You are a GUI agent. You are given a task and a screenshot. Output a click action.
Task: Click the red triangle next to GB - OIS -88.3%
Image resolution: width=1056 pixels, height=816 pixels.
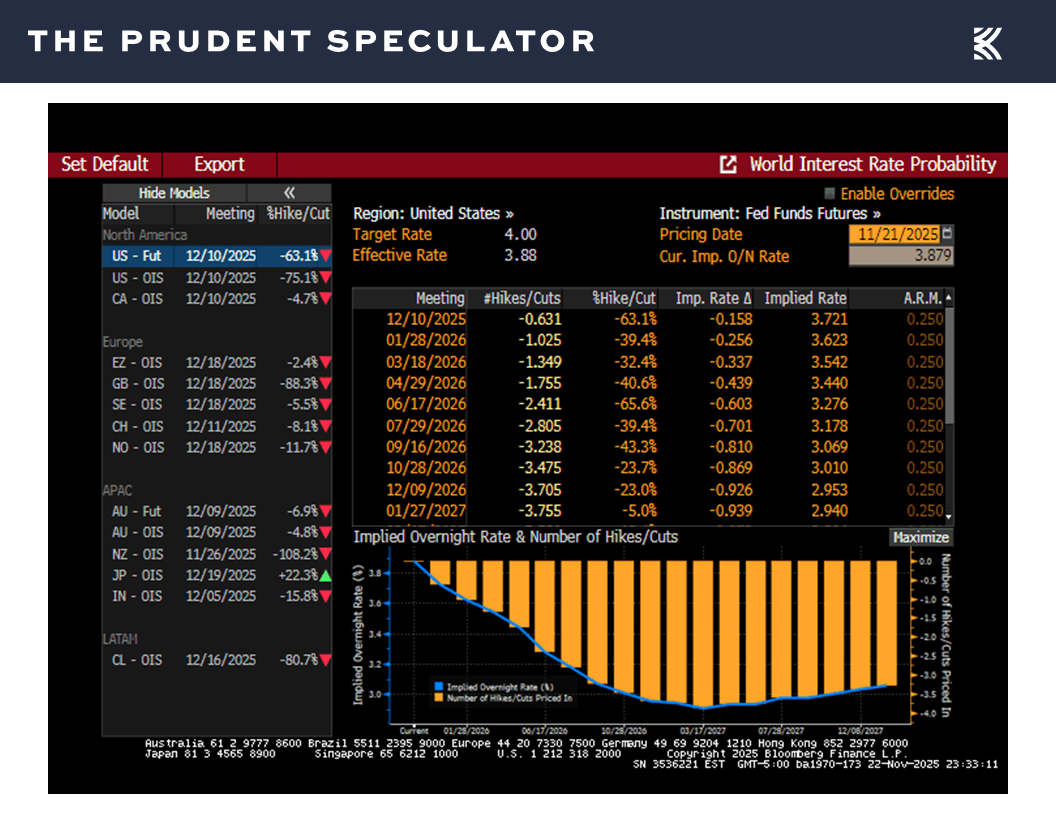[x=326, y=383]
